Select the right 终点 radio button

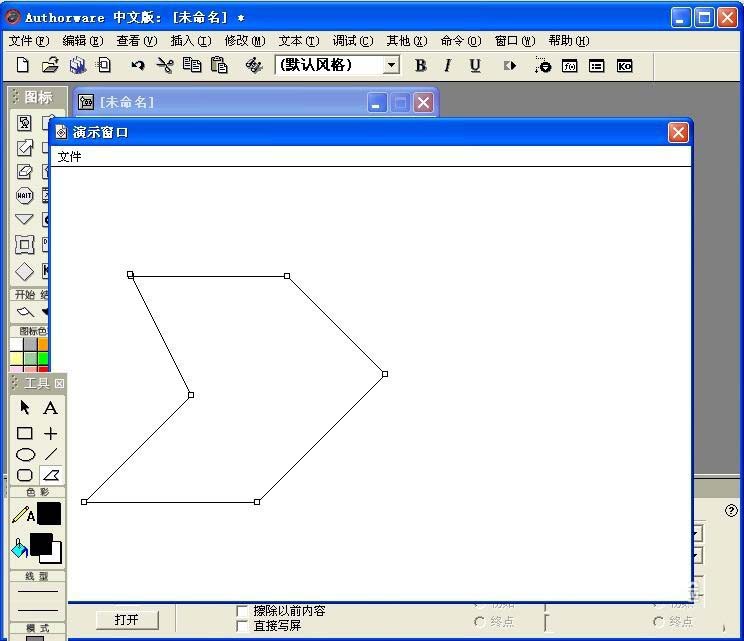(659, 622)
